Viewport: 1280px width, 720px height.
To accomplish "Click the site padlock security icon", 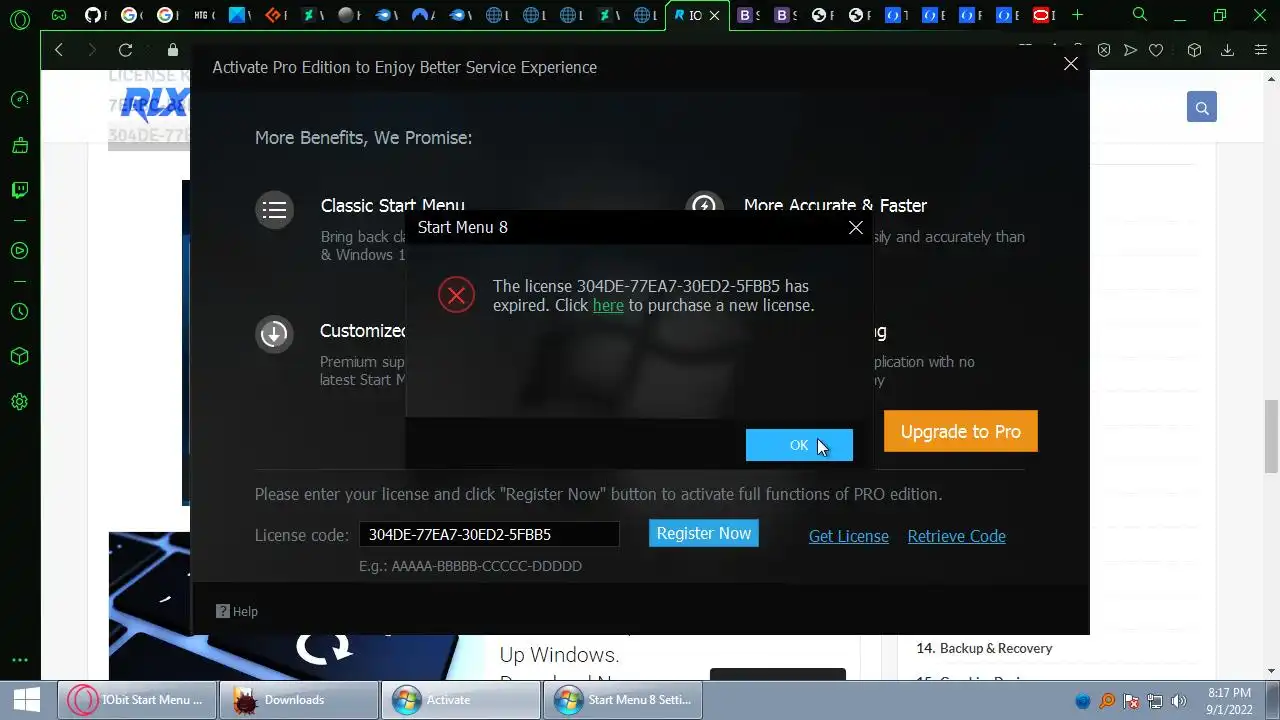I will tap(173, 50).
